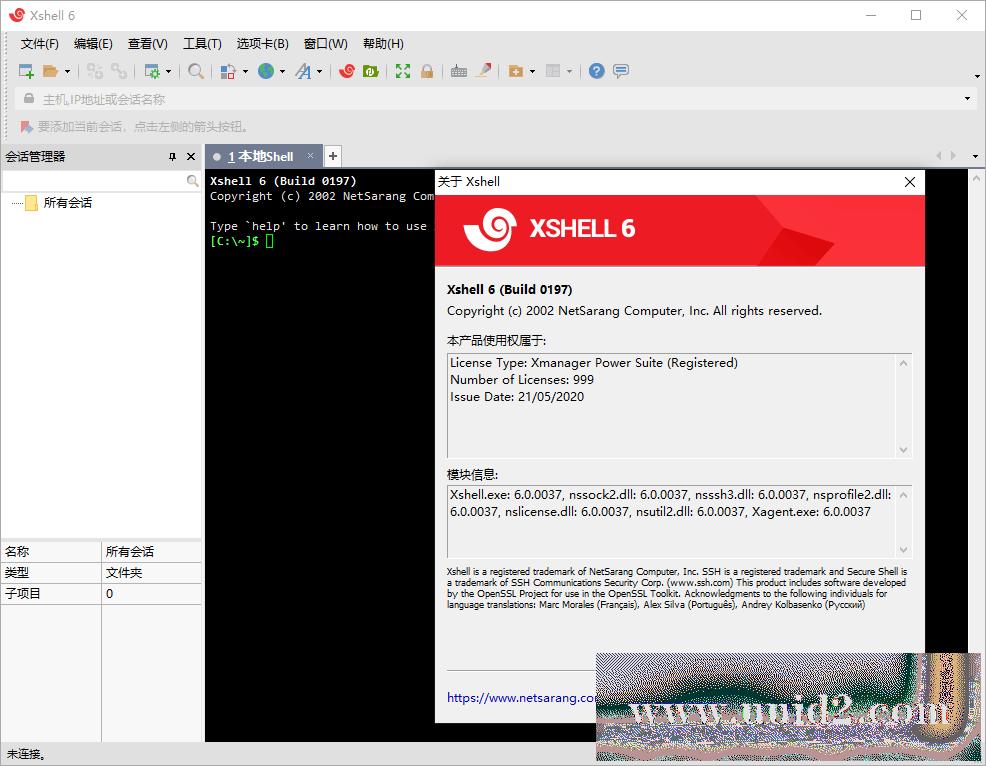Open the on-screen keyboard icon

pos(458,71)
